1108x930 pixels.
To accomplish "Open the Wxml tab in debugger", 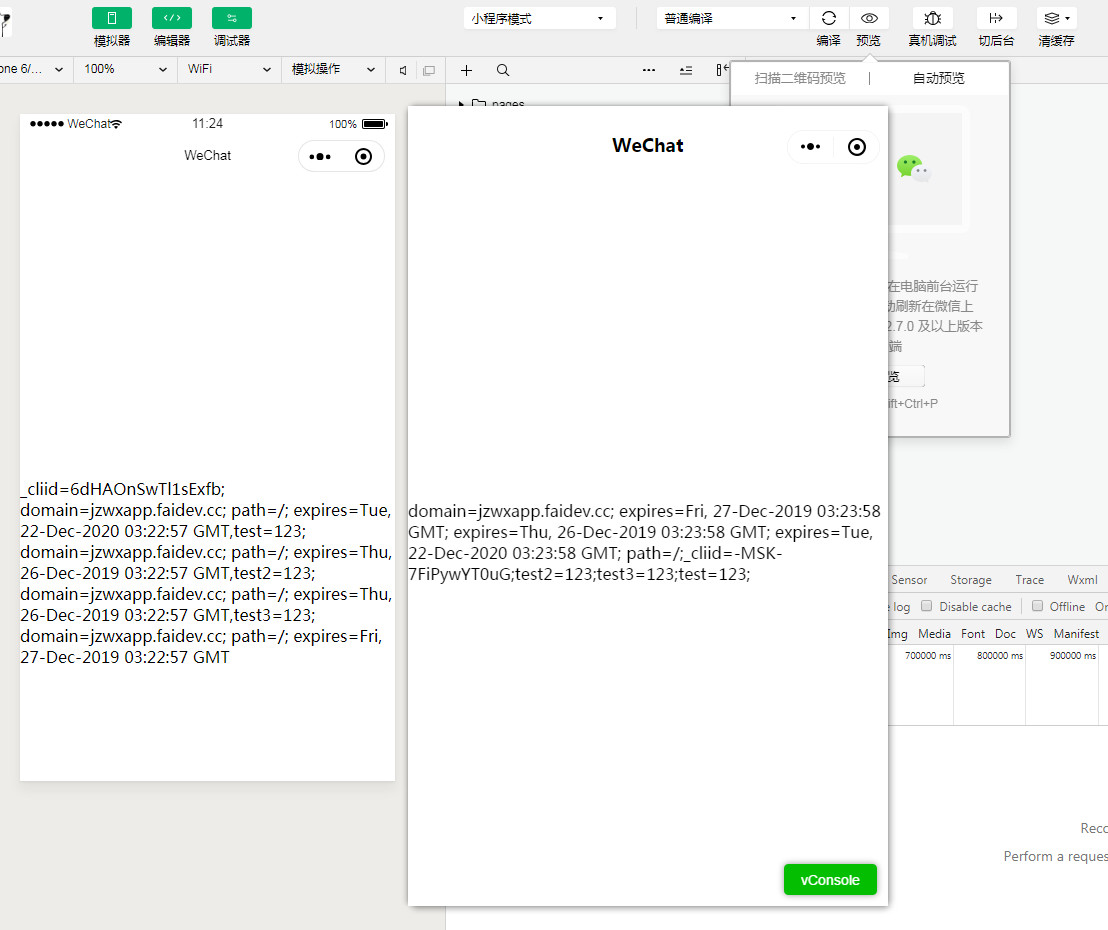I will pos(1083,579).
